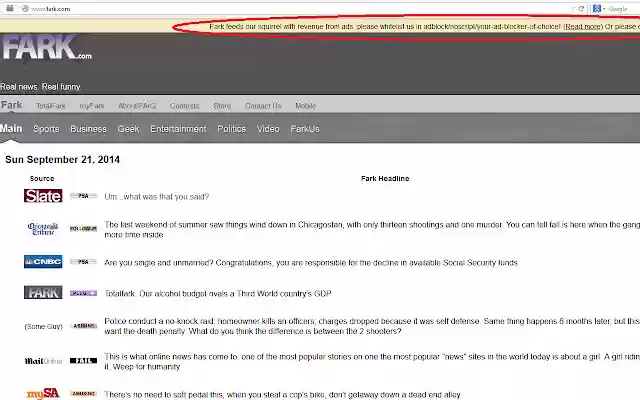Open the stolen cop's bike headline

point(282,395)
